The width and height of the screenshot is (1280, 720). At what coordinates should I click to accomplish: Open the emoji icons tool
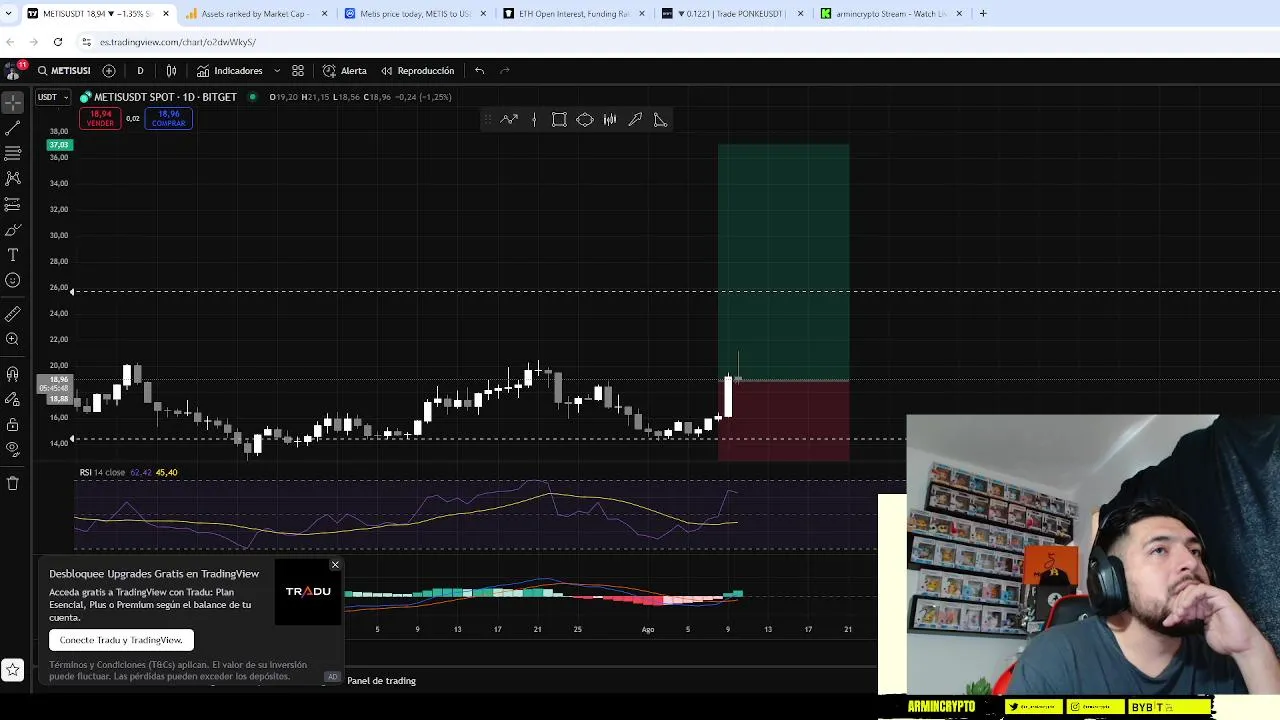click(13, 281)
